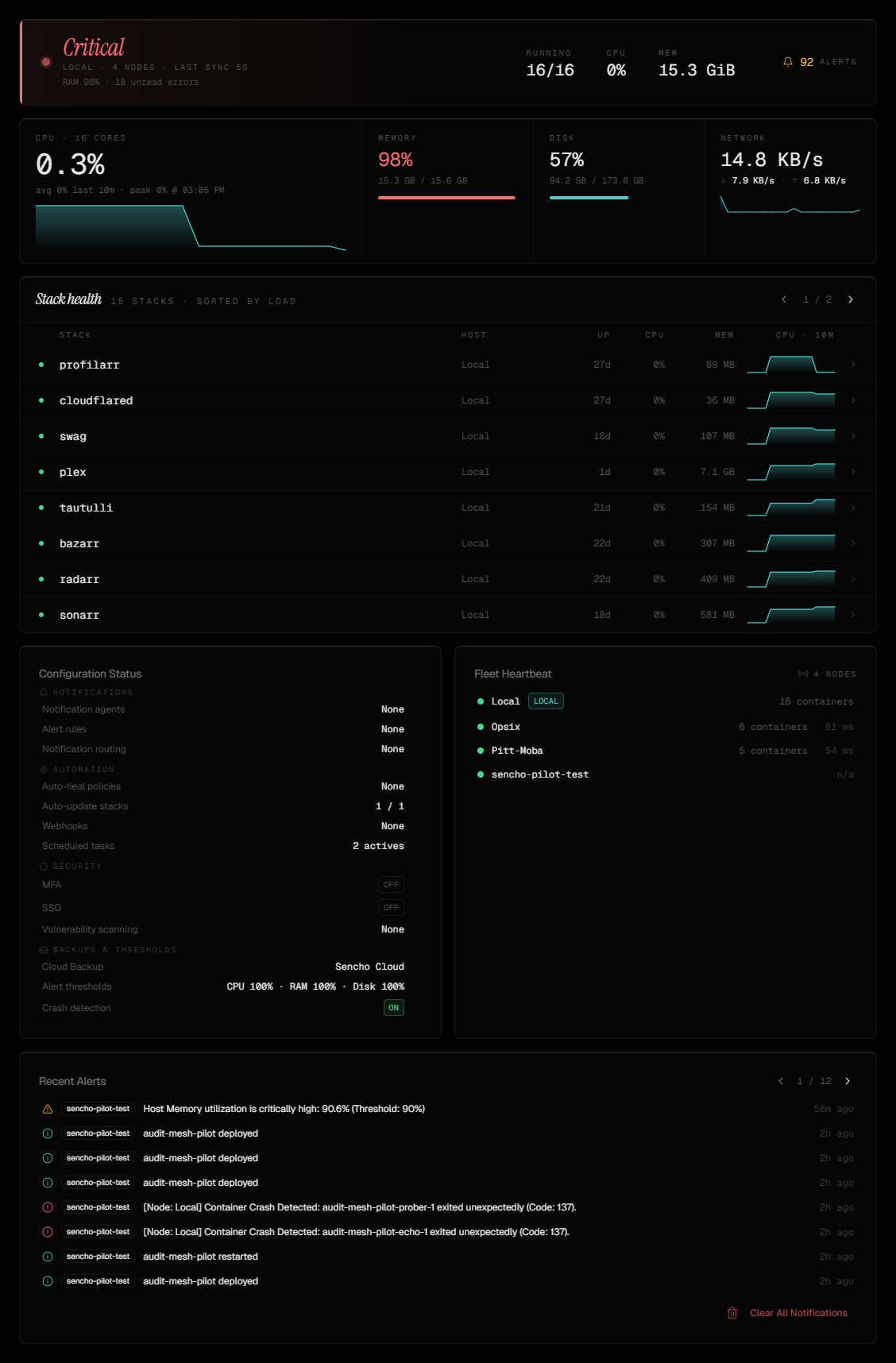Go to previous Recent Alerts page
Viewport: 896px width, 1363px height.
pyautogui.click(x=781, y=1081)
